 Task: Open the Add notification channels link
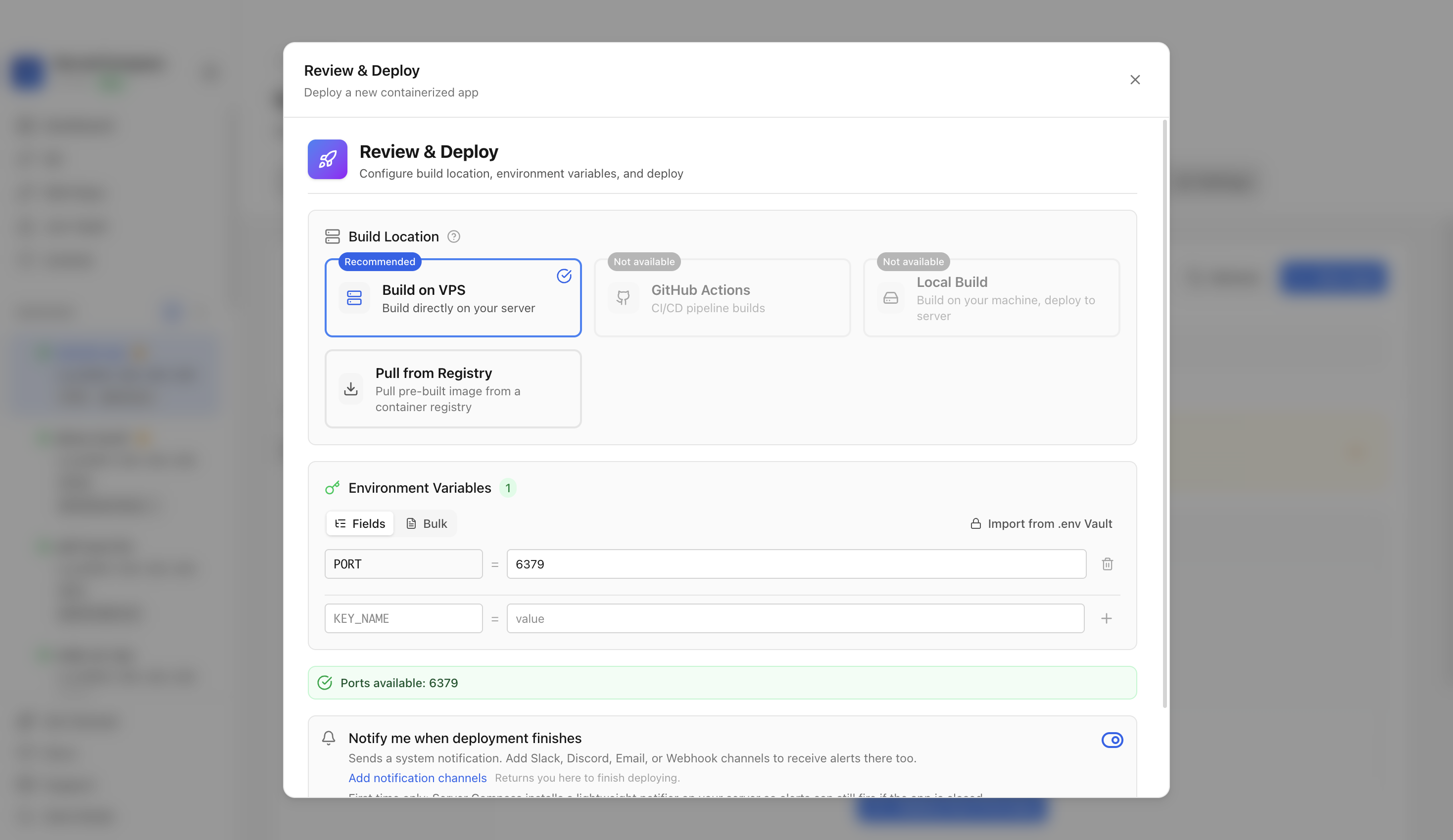coord(418,778)
